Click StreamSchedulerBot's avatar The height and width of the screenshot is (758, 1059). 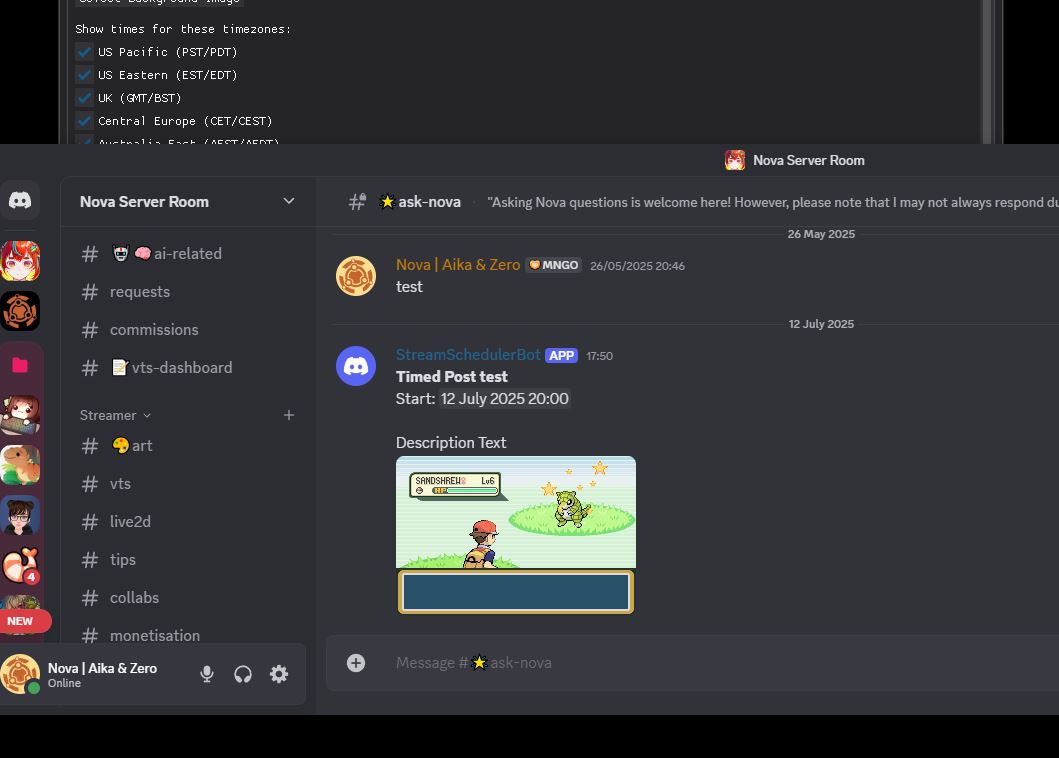tap(356, 366)
